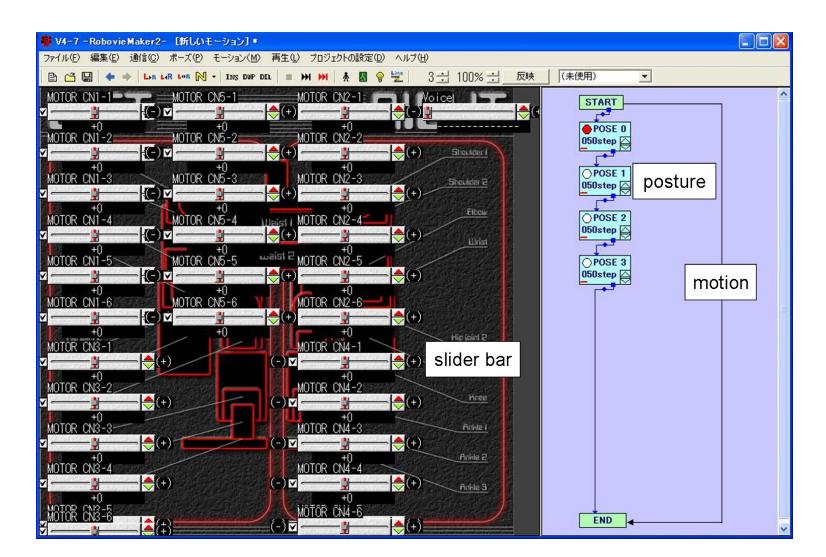Toggle the MOTOR CN5-1 checkbox
Image resolution: width=826 pixels, height=557 pixels.
coord(168,112)
